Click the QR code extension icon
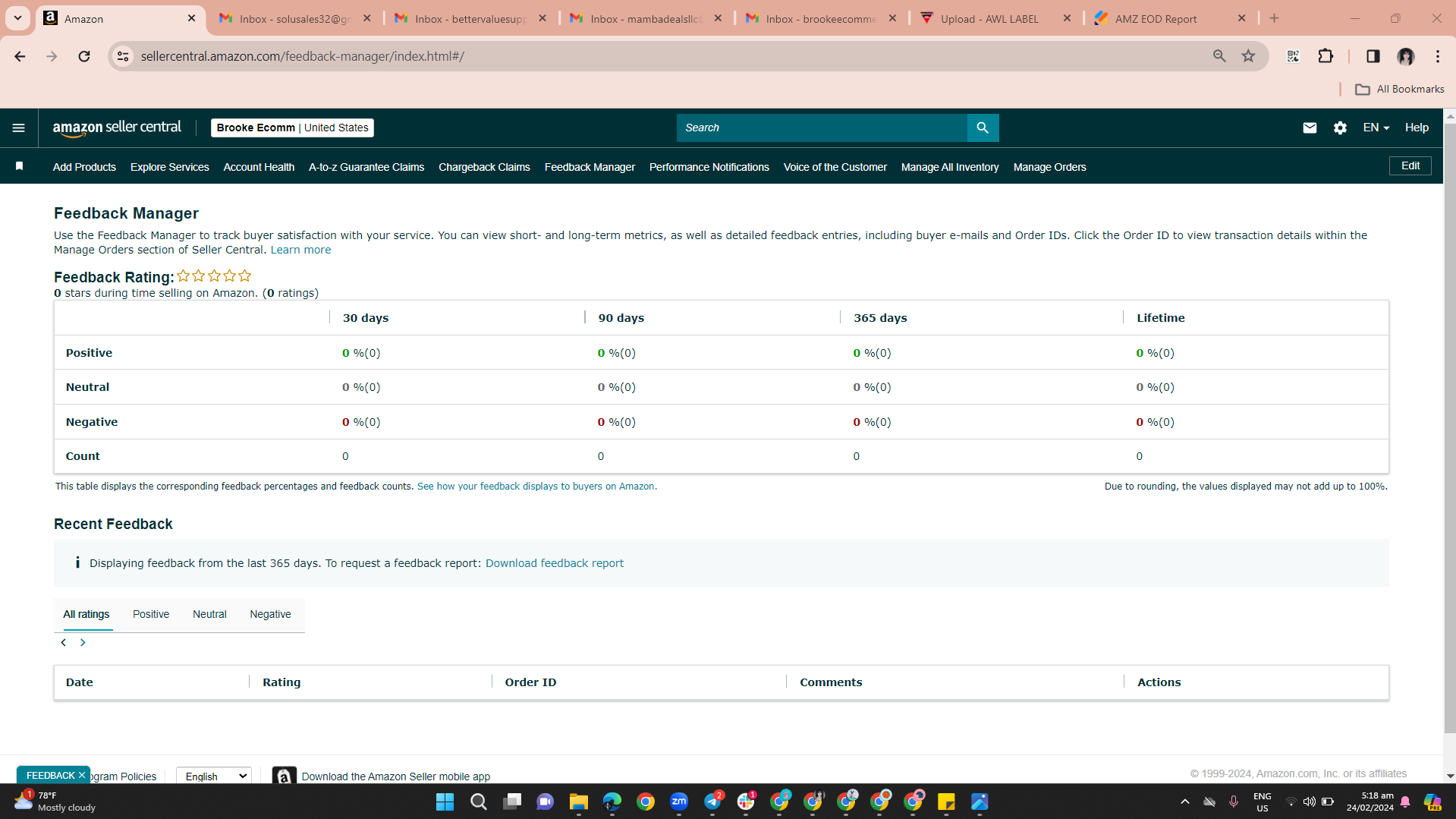Viewport: 1456px width, 819px height. pyautogui.click(x=1293, y=56)
